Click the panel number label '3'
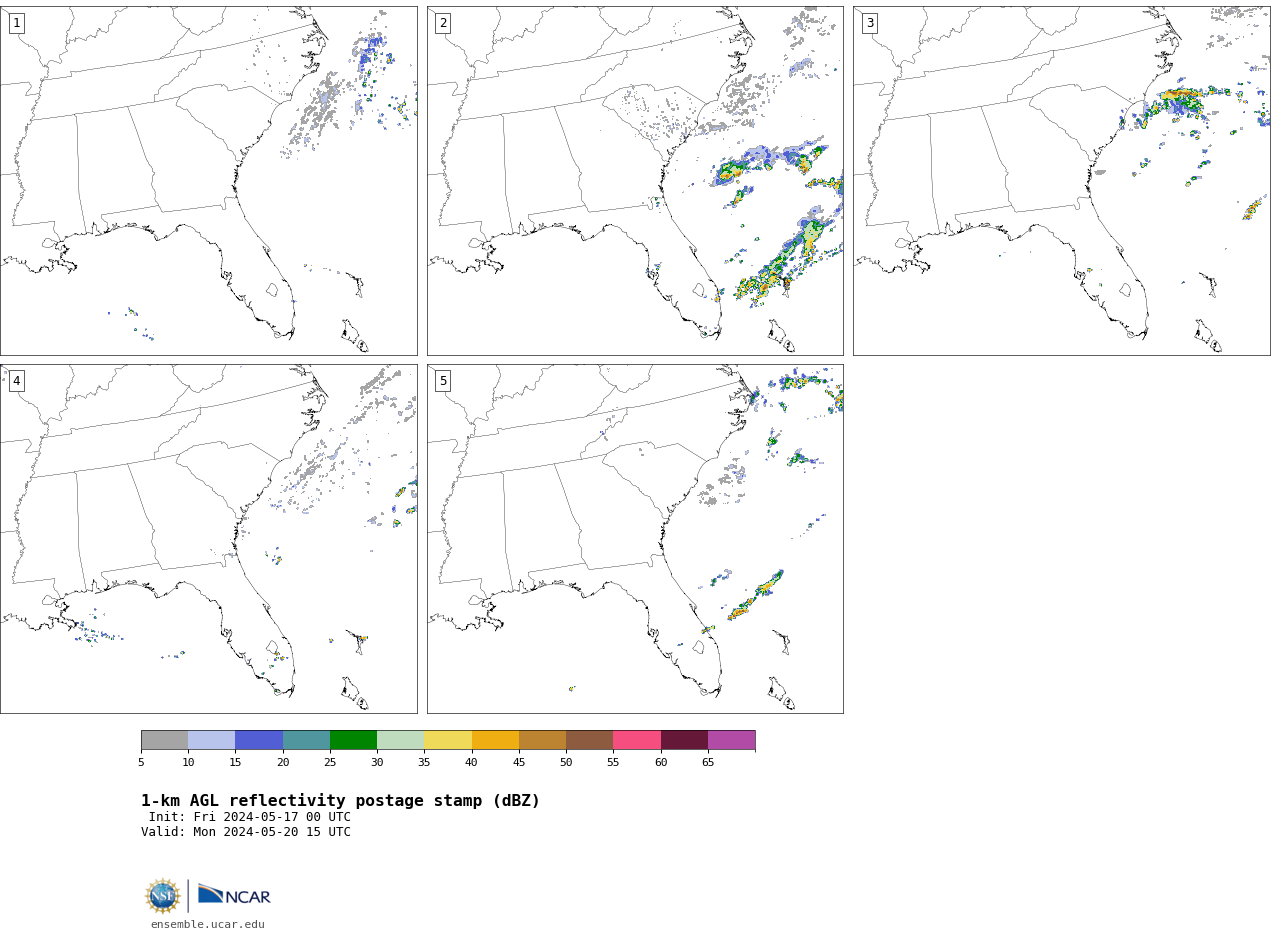The image size is (1280, 936). pos(869,23)
